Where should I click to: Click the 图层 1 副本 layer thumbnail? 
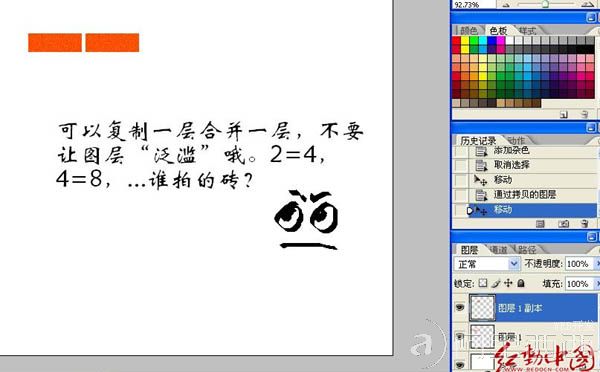(482, 308)
